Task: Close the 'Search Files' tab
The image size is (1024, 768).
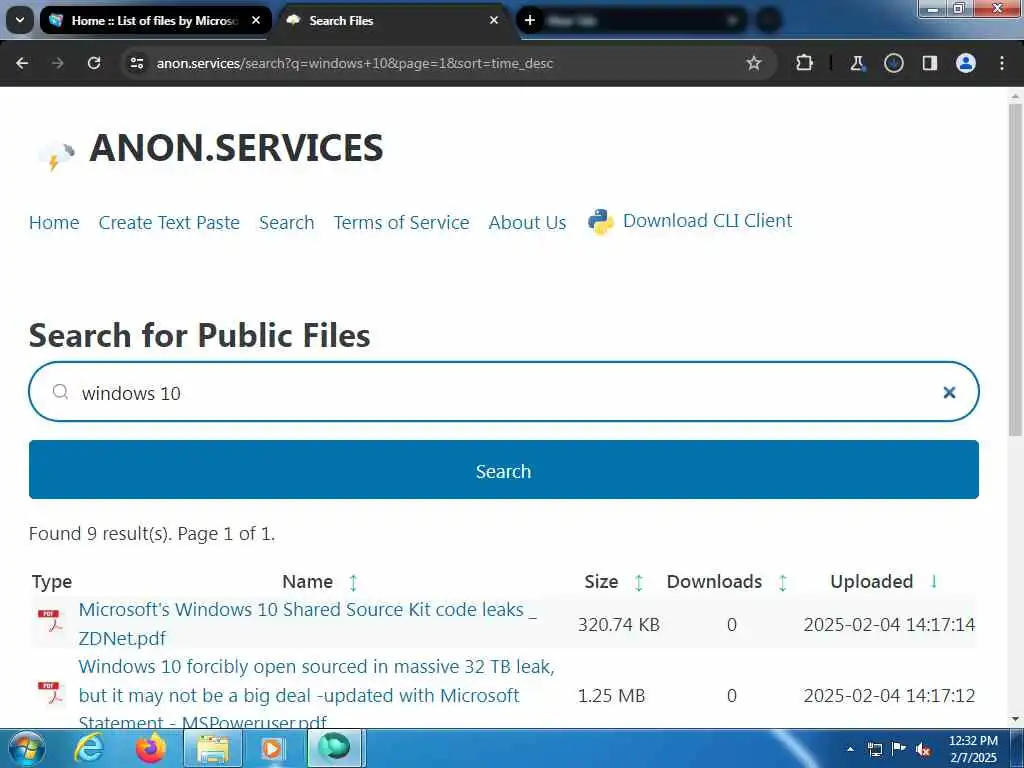Action: click(x=494, y=21)
